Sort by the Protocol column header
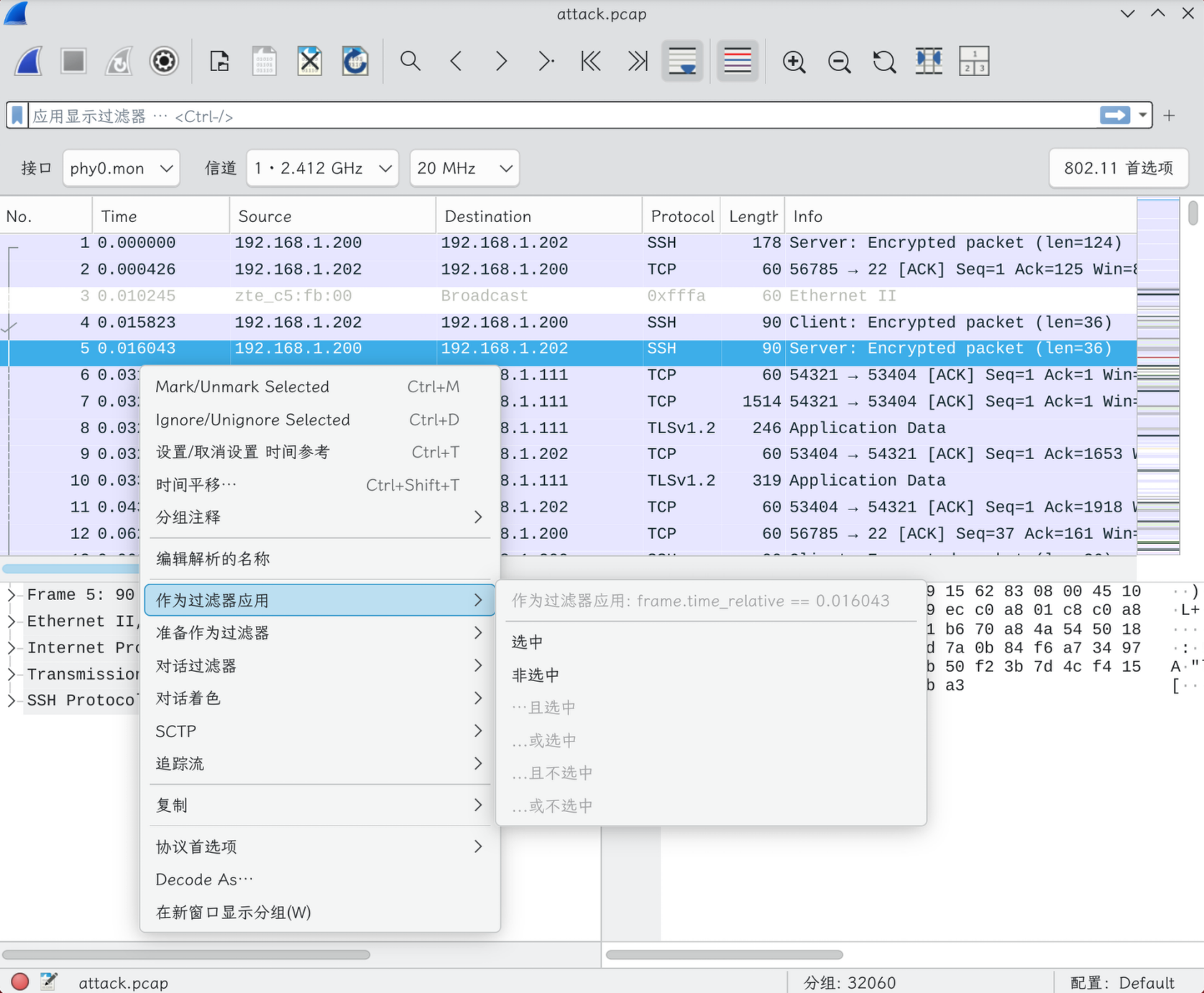The image size is (1204, 993). click(x=681, y=216)
